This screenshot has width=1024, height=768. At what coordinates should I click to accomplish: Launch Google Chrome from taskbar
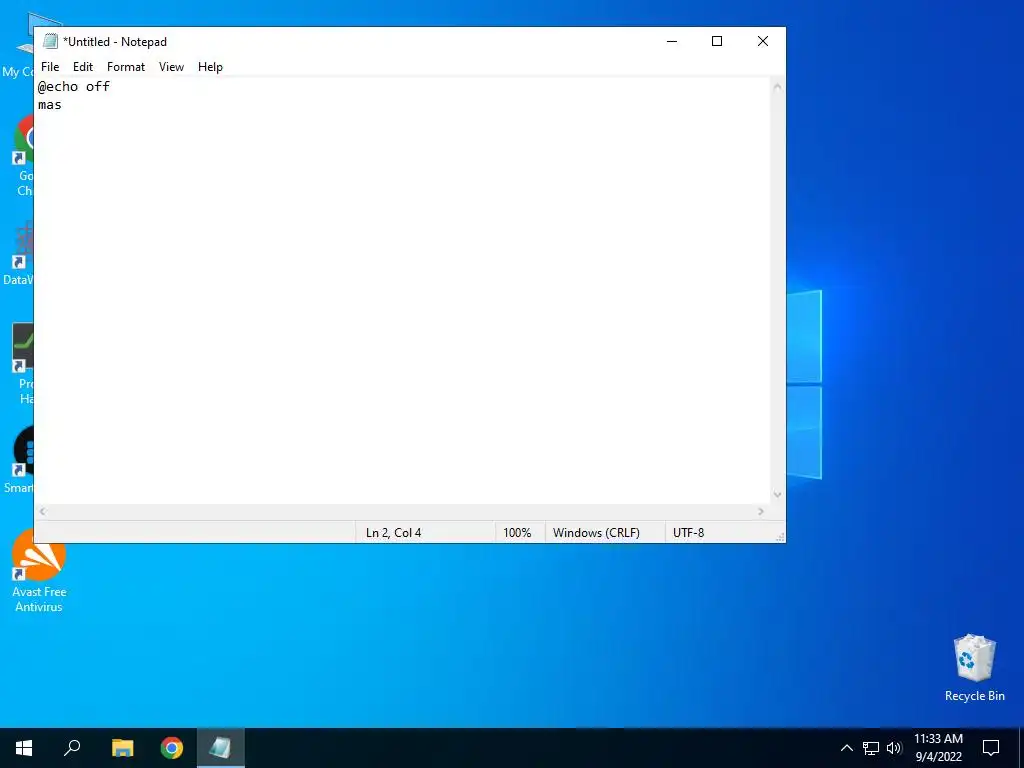172,748
